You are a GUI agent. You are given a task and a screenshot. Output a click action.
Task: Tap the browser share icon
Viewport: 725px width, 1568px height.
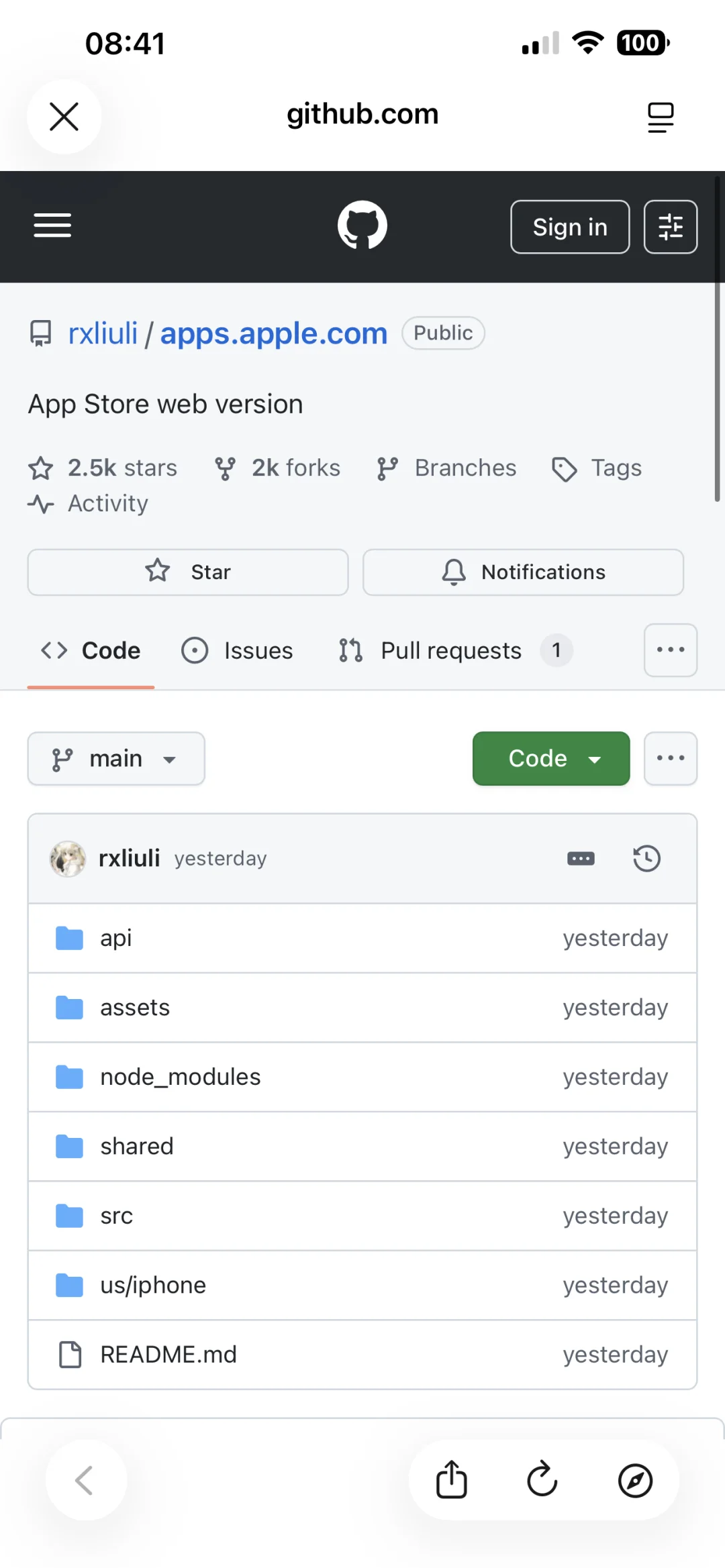tap(452, 1479)
